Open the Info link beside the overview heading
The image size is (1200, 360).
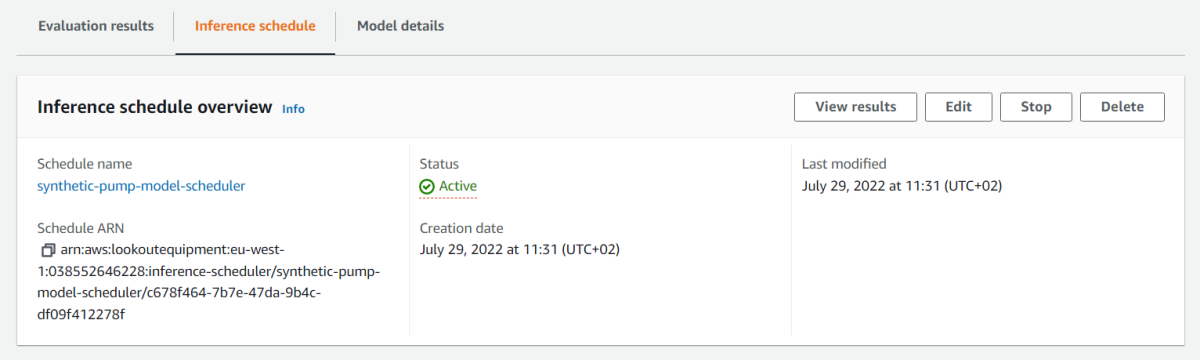pyautogui.click(x=293, y=109)
